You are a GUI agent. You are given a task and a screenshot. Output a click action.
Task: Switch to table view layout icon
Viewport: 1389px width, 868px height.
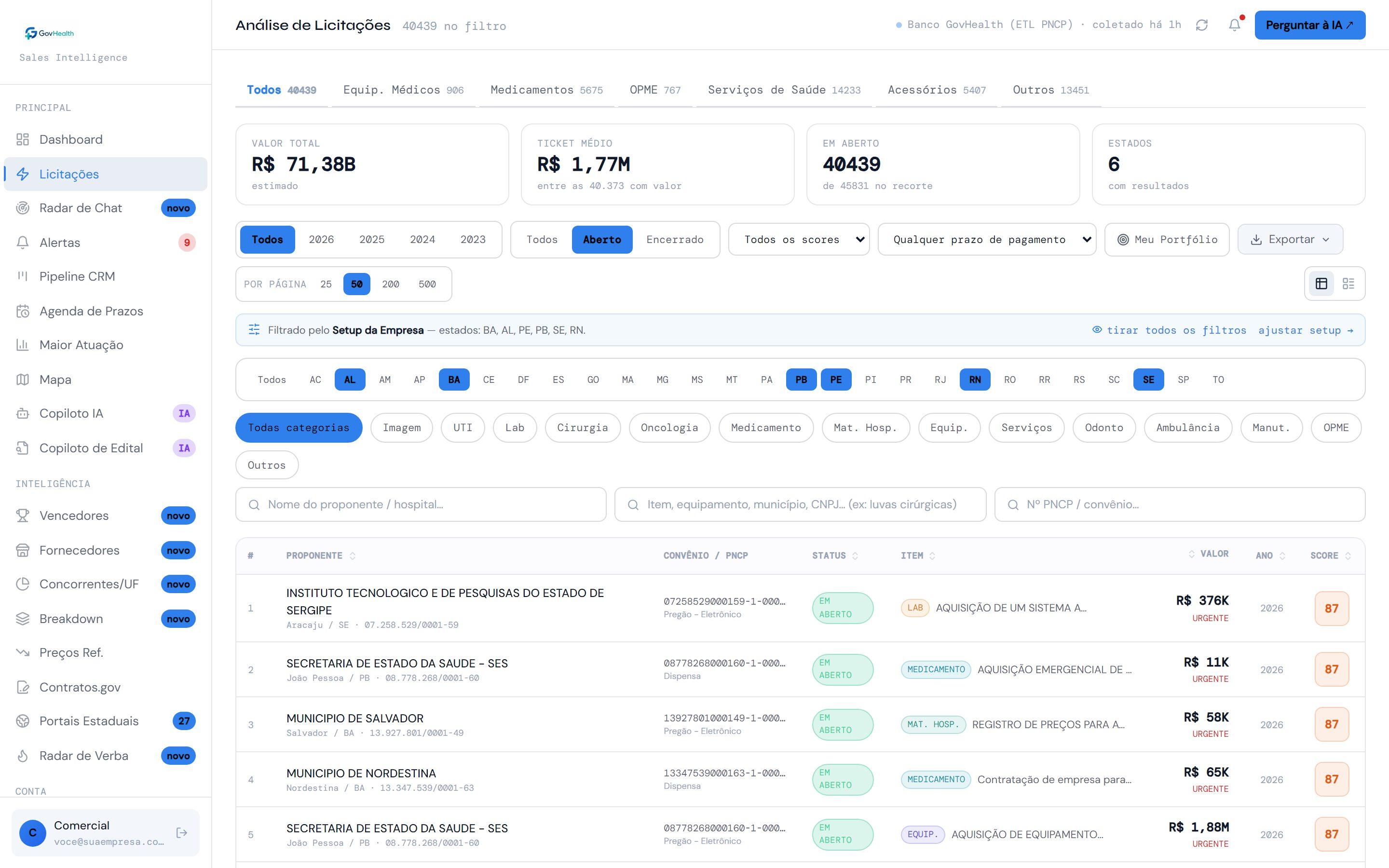[1321, 284]
